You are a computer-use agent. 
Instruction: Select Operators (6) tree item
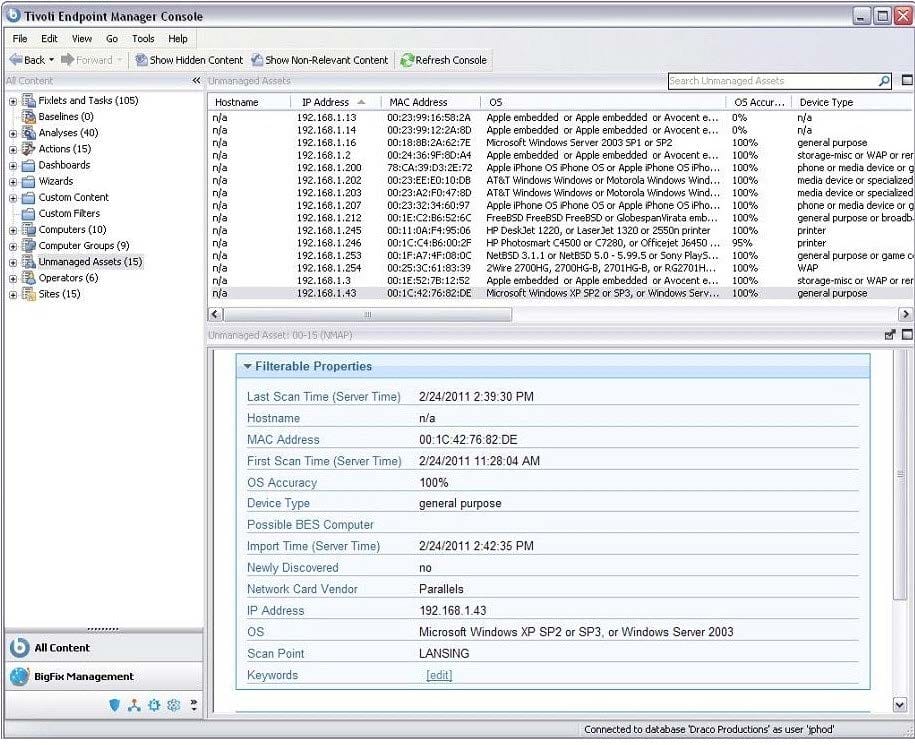point(68,278)
